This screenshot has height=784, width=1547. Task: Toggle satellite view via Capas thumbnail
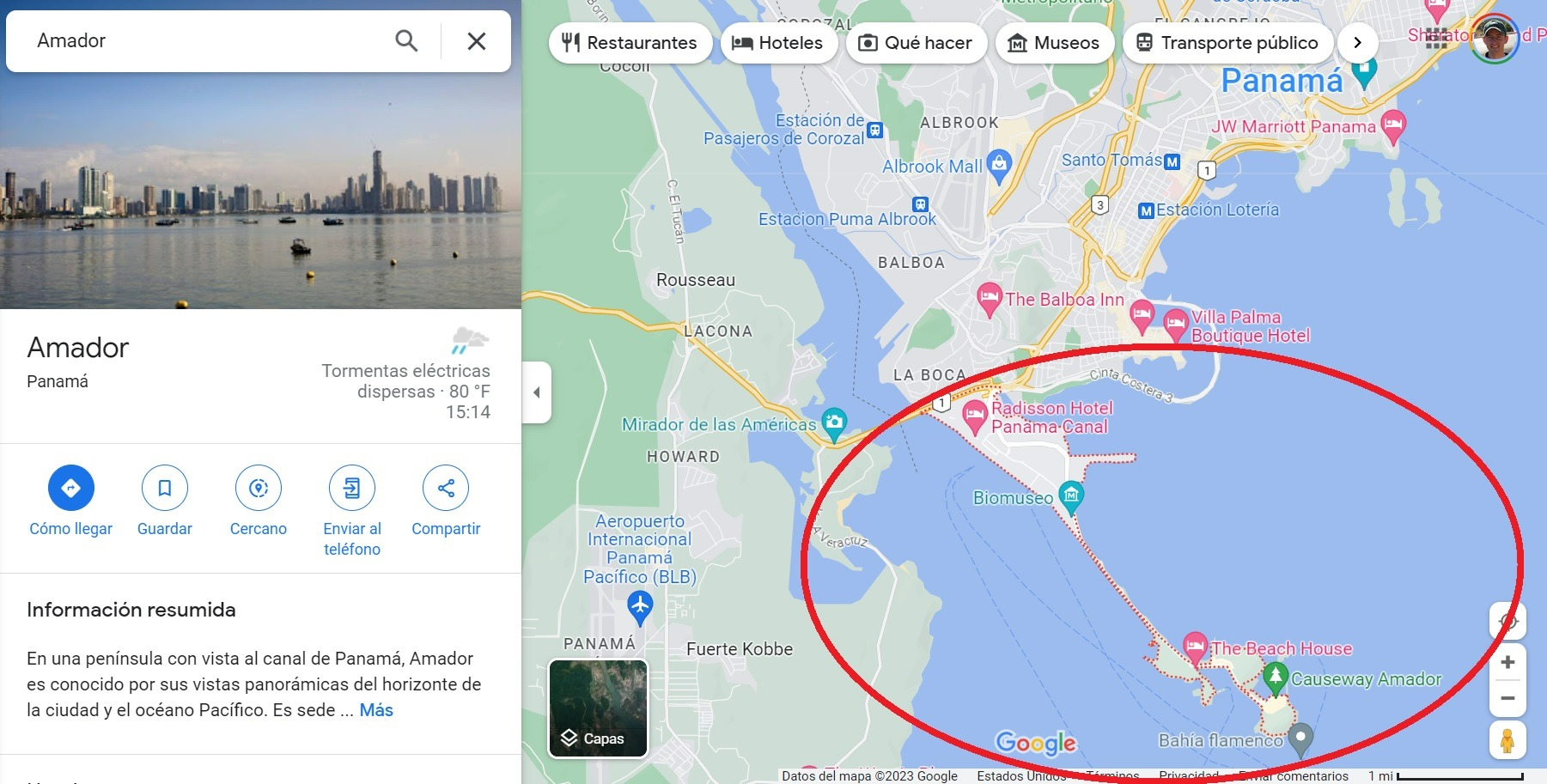tap(598, 708)
